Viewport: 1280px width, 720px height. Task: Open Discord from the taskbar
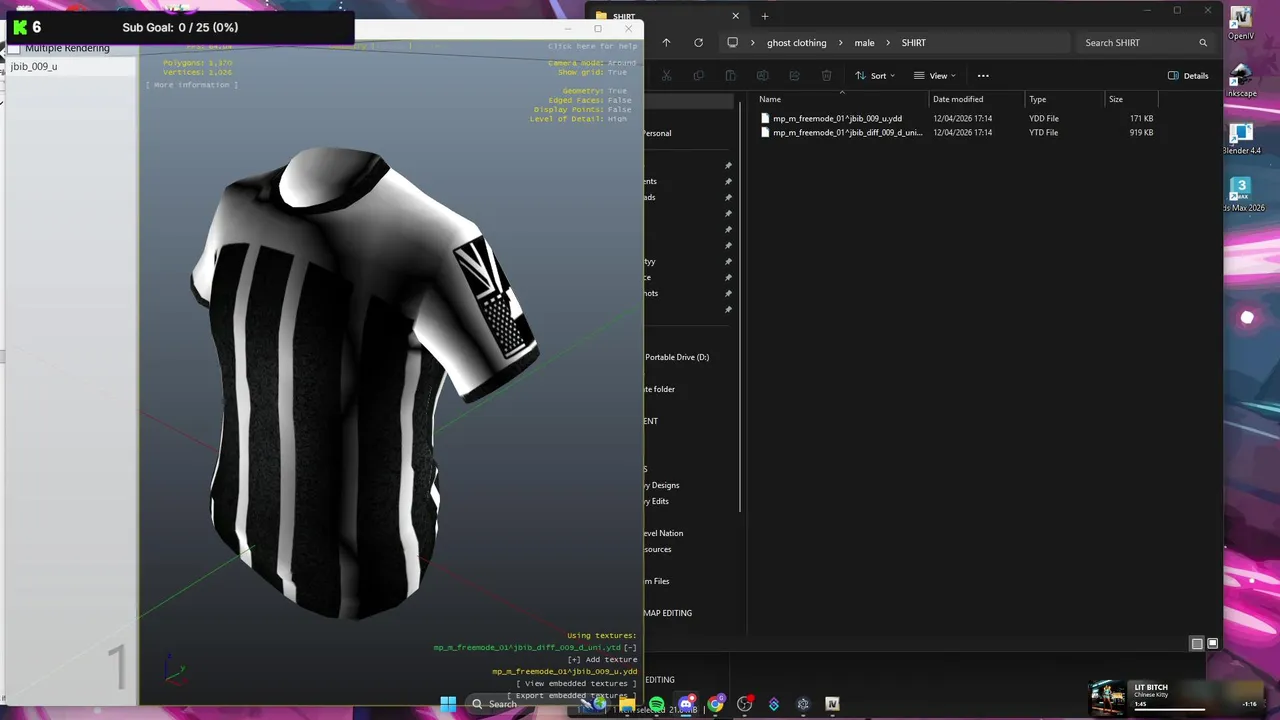click(x=686, y=704)
